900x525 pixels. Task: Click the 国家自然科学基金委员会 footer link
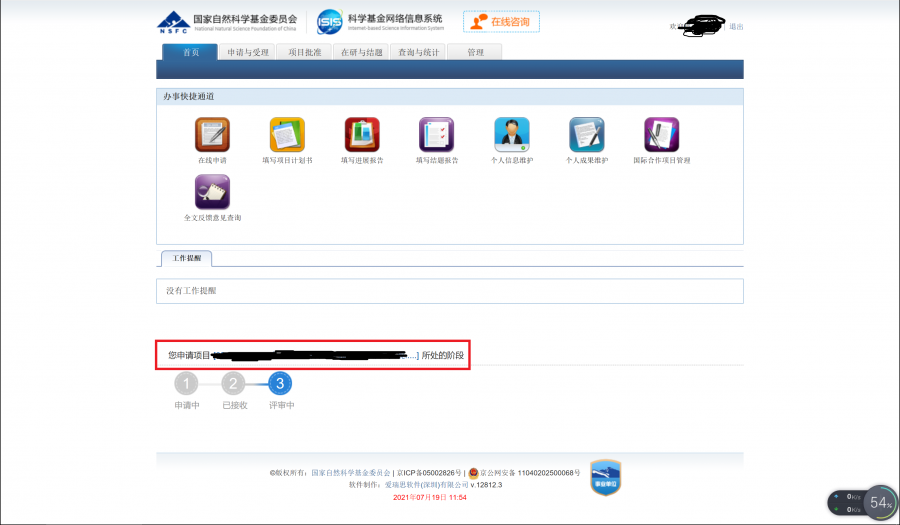tap(351, 473)
